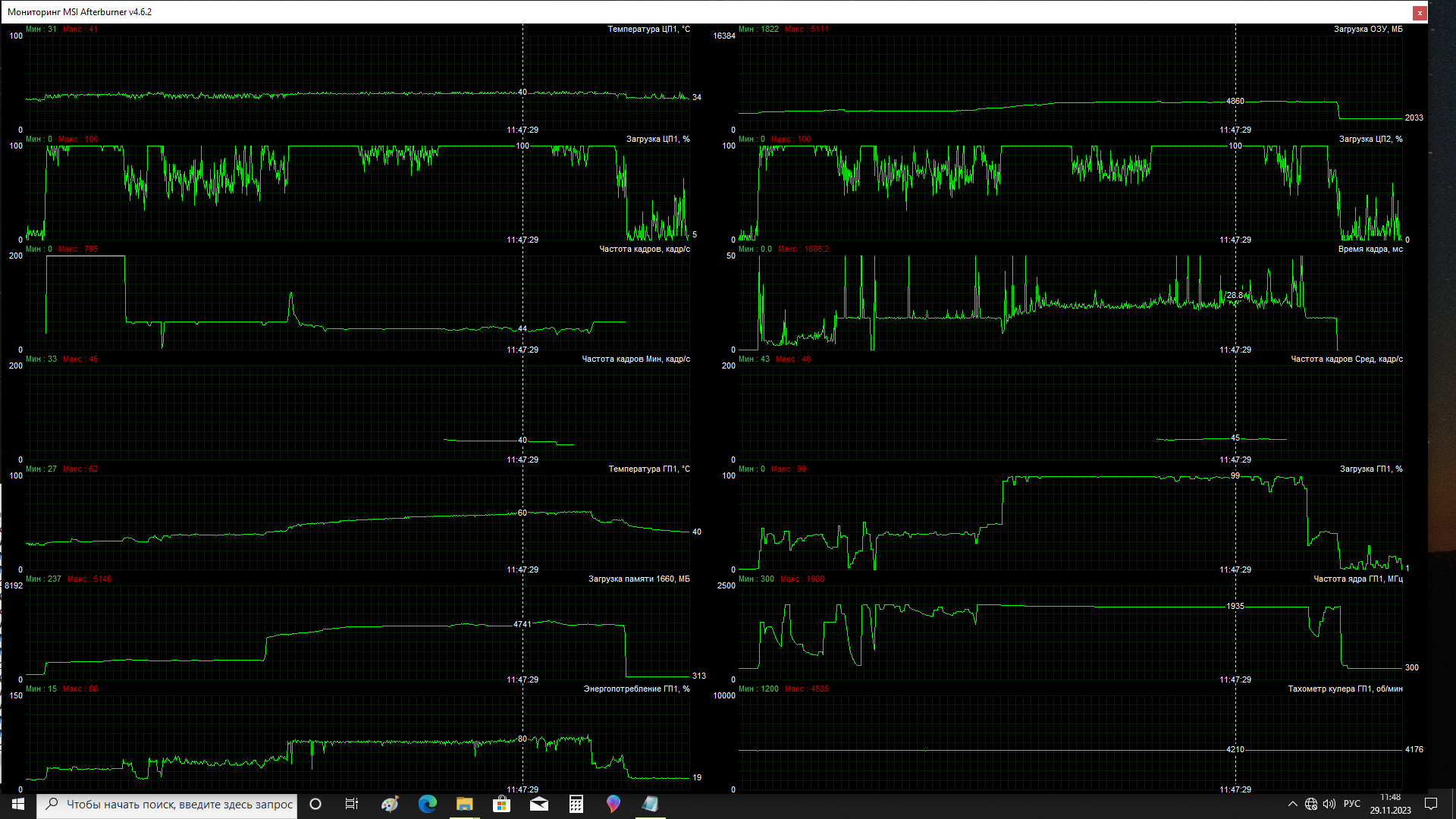Open the clock and date calendar flyout
The width and height of the screenshot is (1456, 819).
click(x=1390, y=804)
